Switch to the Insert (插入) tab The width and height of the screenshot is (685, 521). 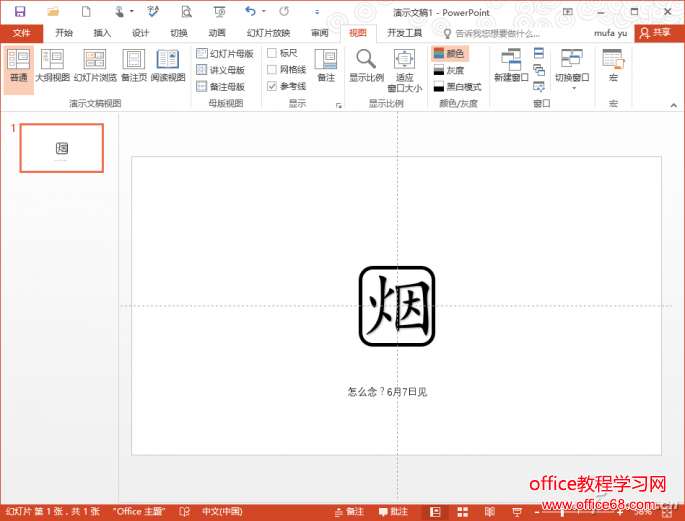click(x=102, y=32)
